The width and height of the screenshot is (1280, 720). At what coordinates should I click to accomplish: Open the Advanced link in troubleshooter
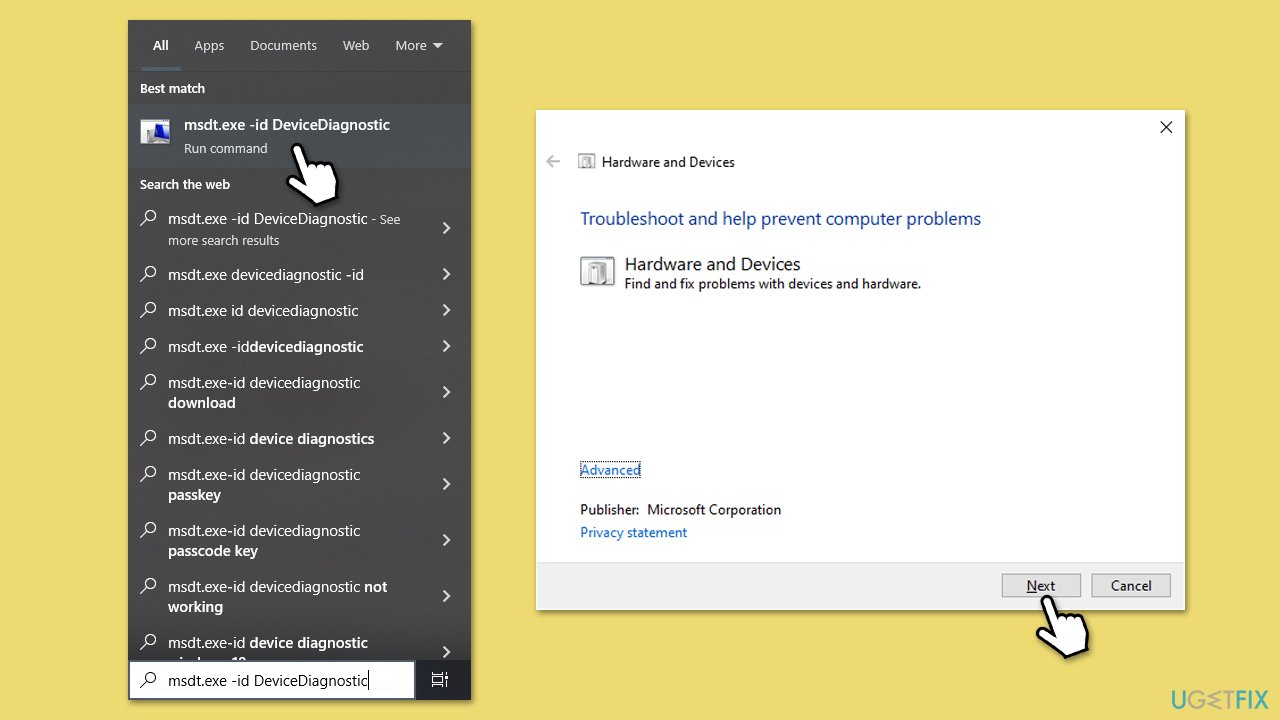pyautogui.click(x=610, y=470)
